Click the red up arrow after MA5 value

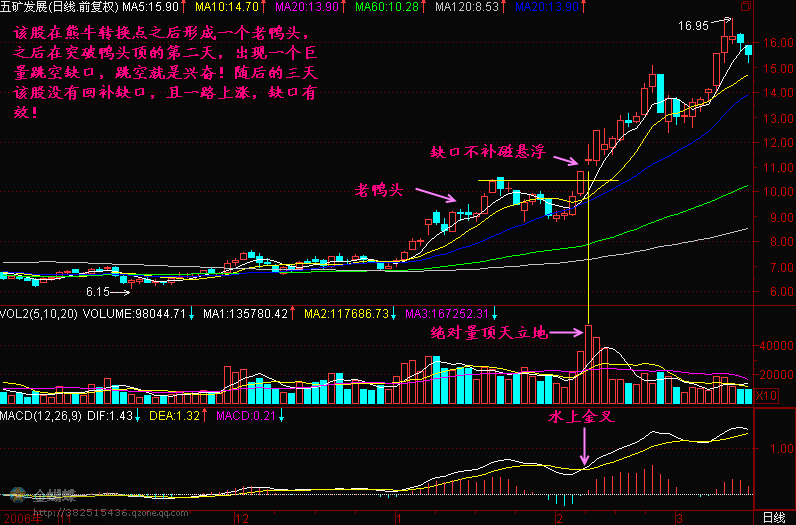[x=192, y=7]
